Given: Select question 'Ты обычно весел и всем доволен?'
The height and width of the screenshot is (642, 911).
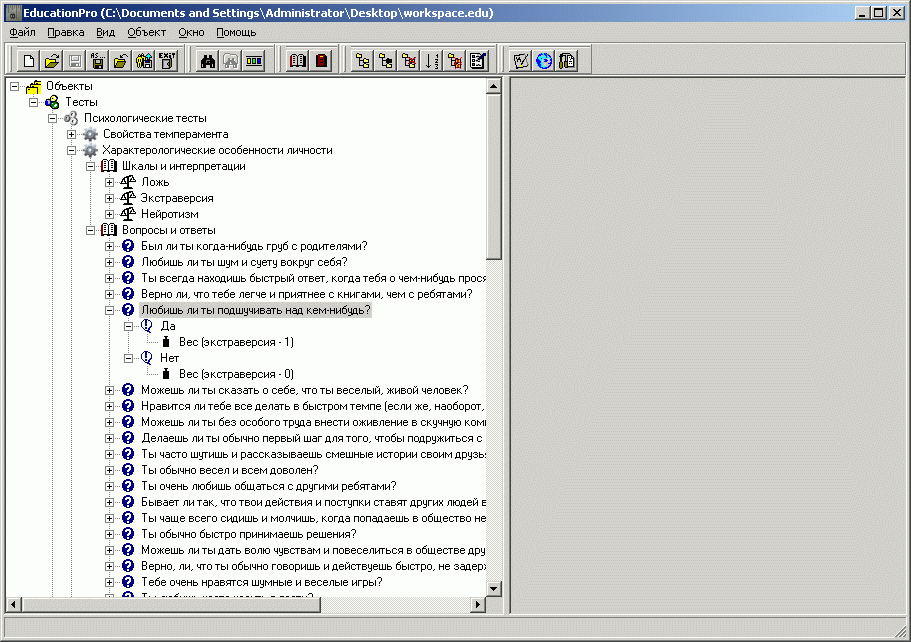Looking at the screenshot, I should [x=229, y=470].
